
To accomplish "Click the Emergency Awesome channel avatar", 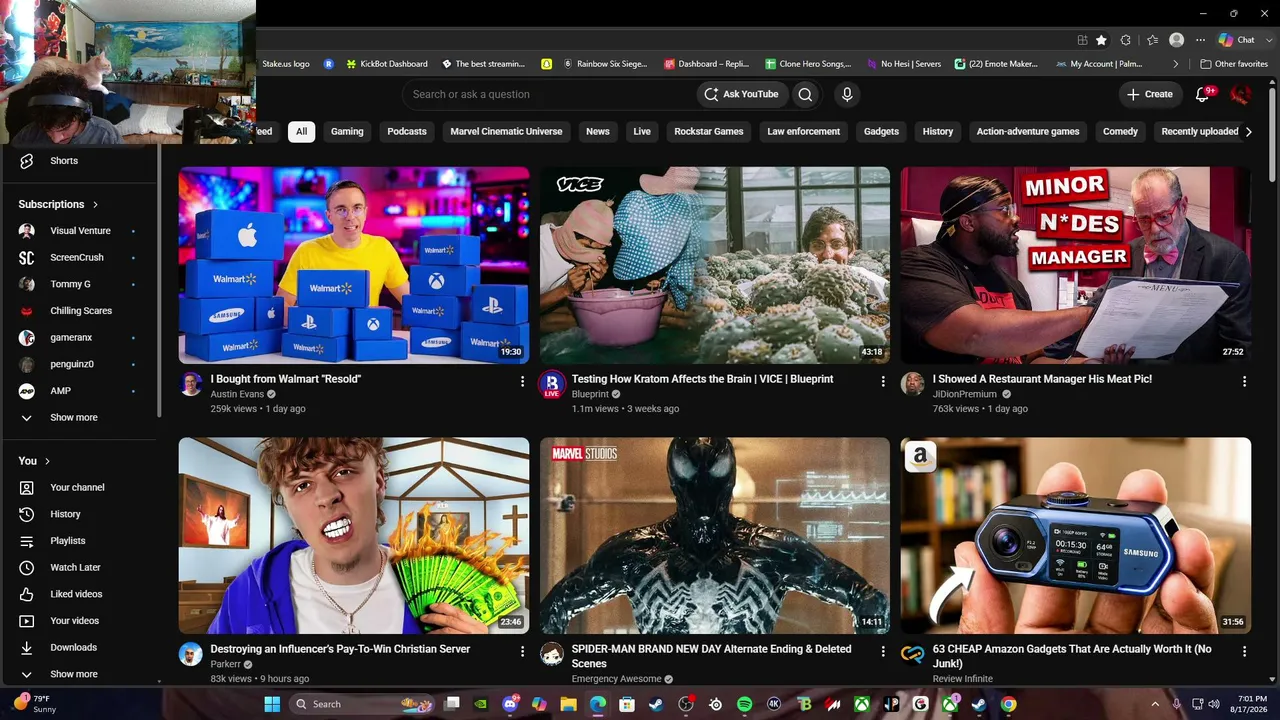I will (552, 655).
